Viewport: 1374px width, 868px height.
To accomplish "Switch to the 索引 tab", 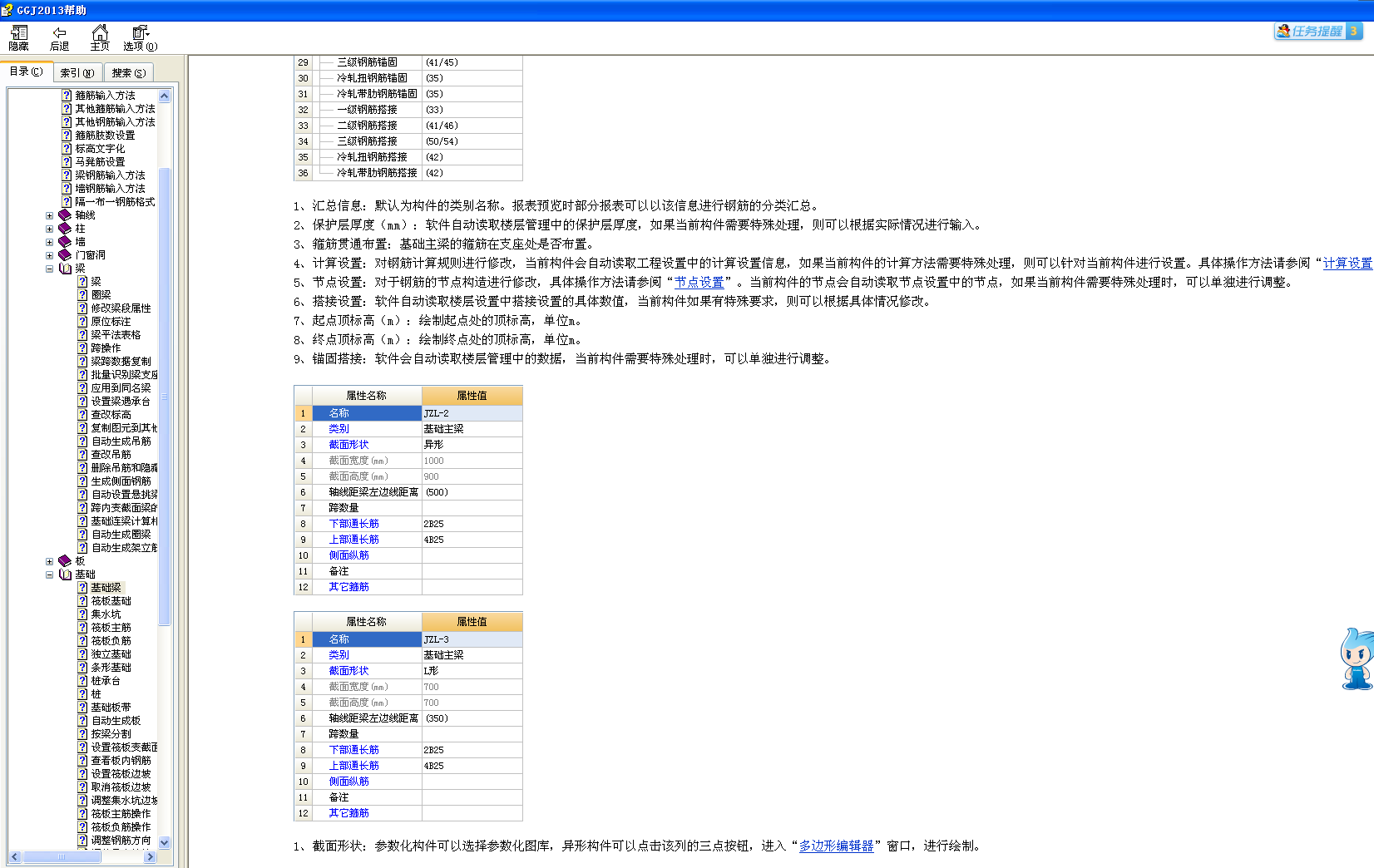I will 77,73.
